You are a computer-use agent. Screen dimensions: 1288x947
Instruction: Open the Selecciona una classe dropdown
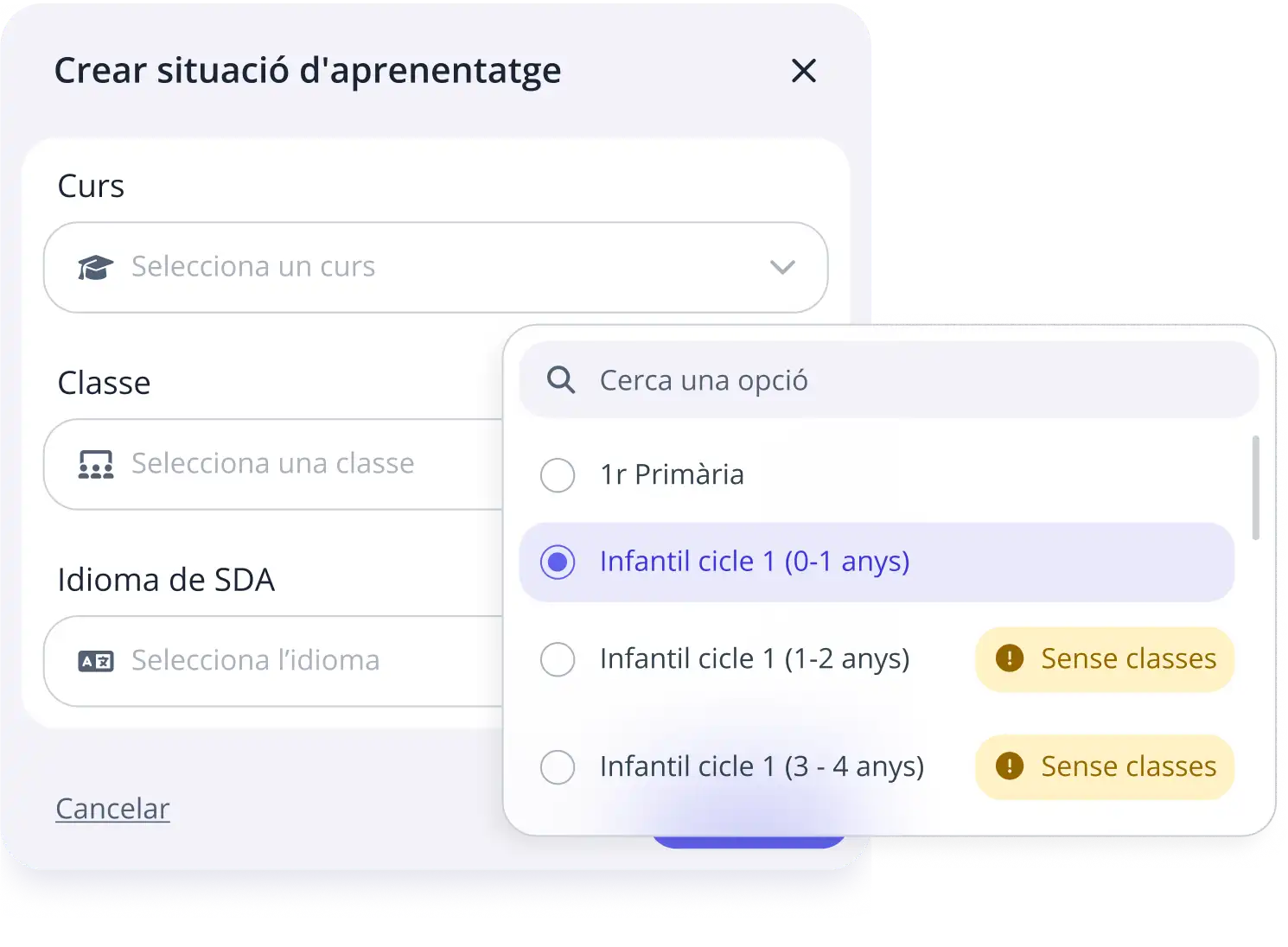(272, 464)
